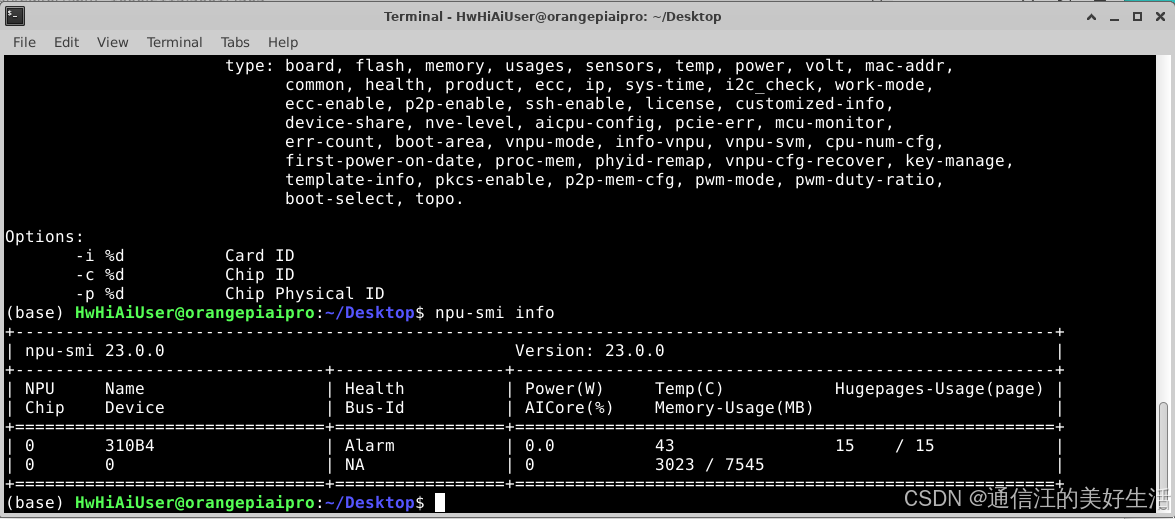Click the "product," type entry
The height and width of the screenshot is (519, 1175).
click(485, 85)
